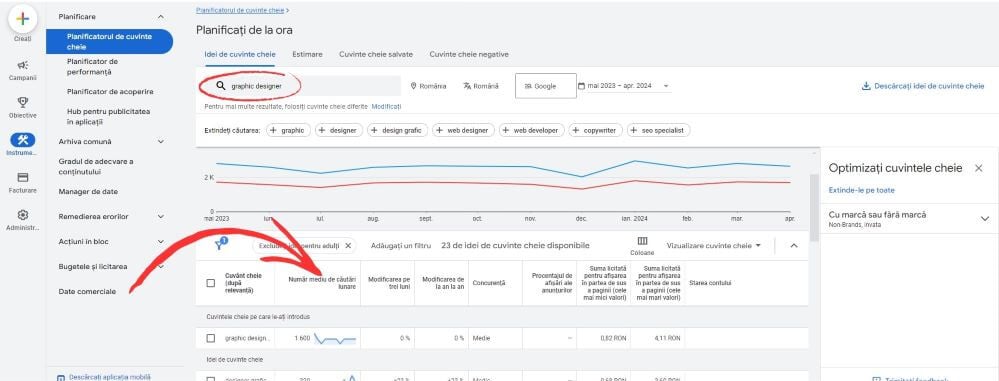Expand Remedierea erorilor section
Screen dimensions: 999x381
coord(161,217)
